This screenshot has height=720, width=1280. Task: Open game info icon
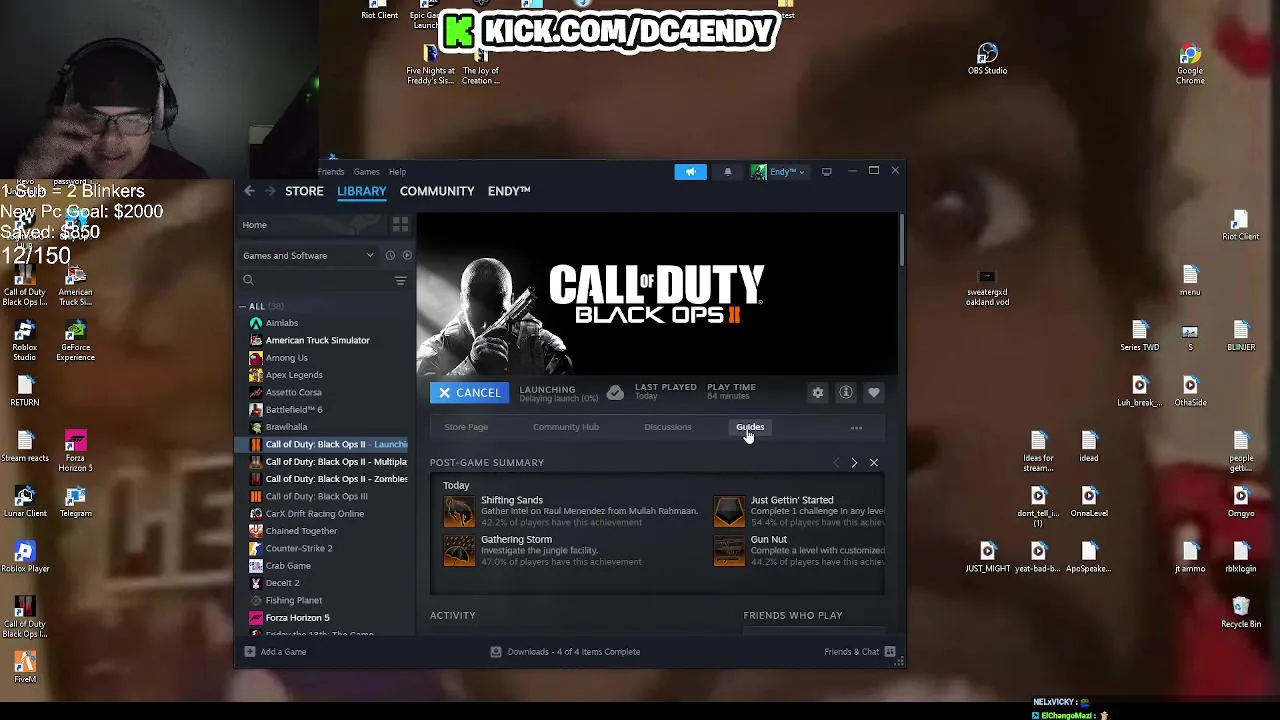846,393
